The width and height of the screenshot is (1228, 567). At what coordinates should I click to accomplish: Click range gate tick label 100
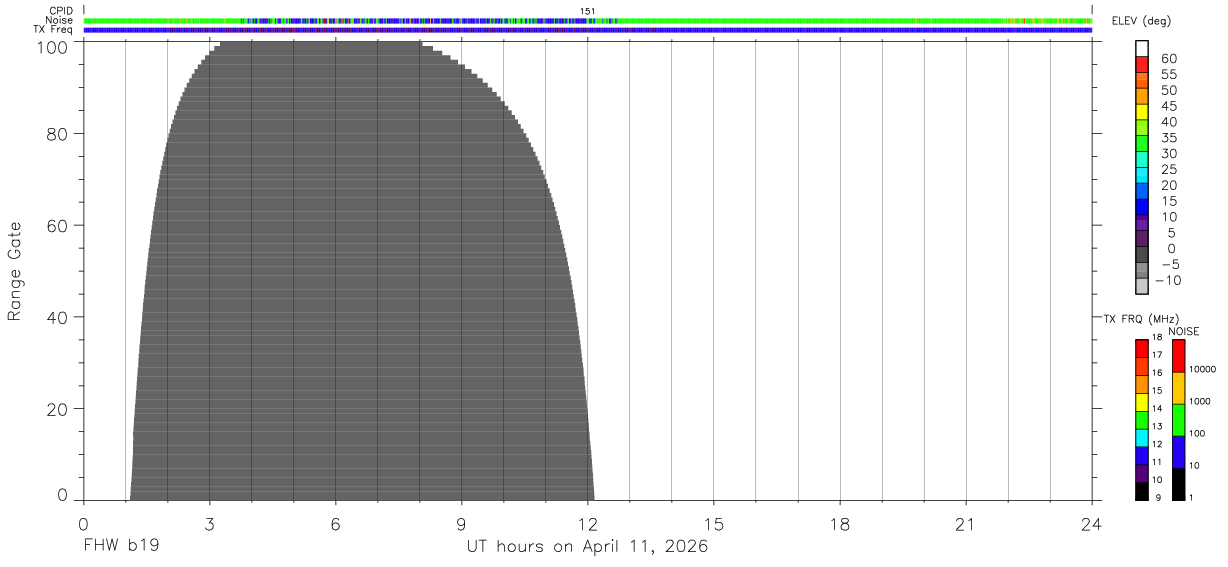click(55, 46)
